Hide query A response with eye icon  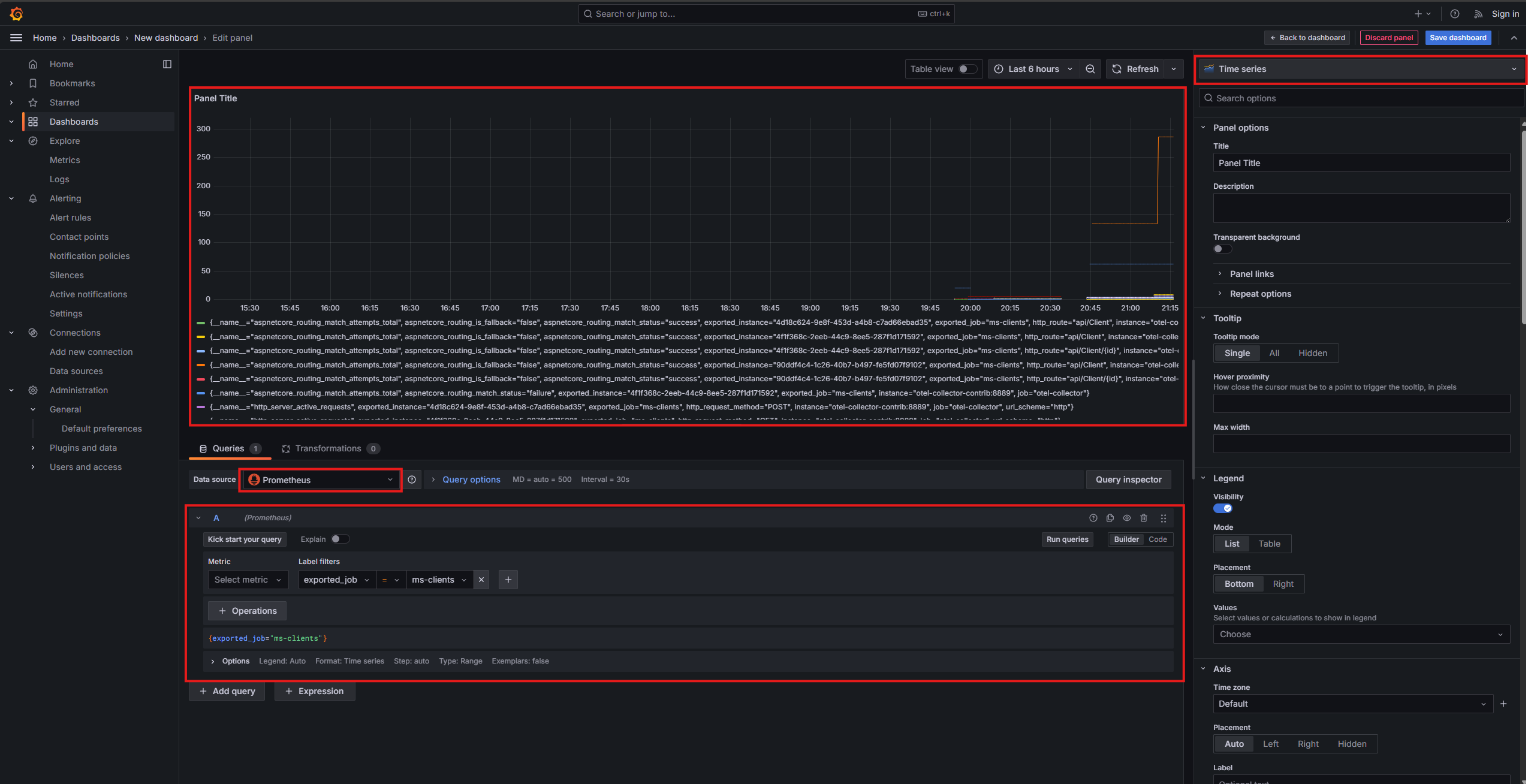[x=1126, y=518]
